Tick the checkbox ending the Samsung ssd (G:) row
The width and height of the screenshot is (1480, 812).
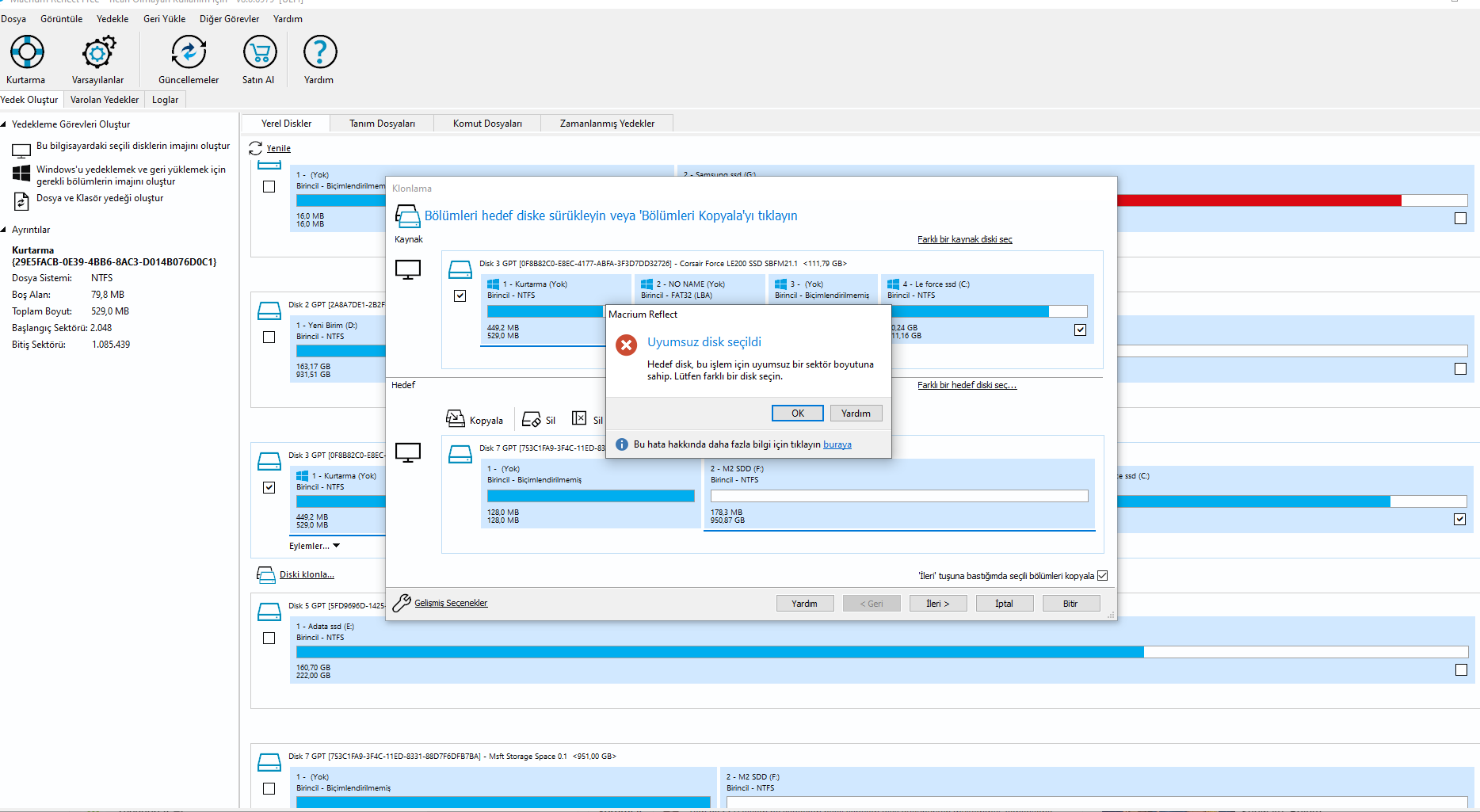[1461, 219]
